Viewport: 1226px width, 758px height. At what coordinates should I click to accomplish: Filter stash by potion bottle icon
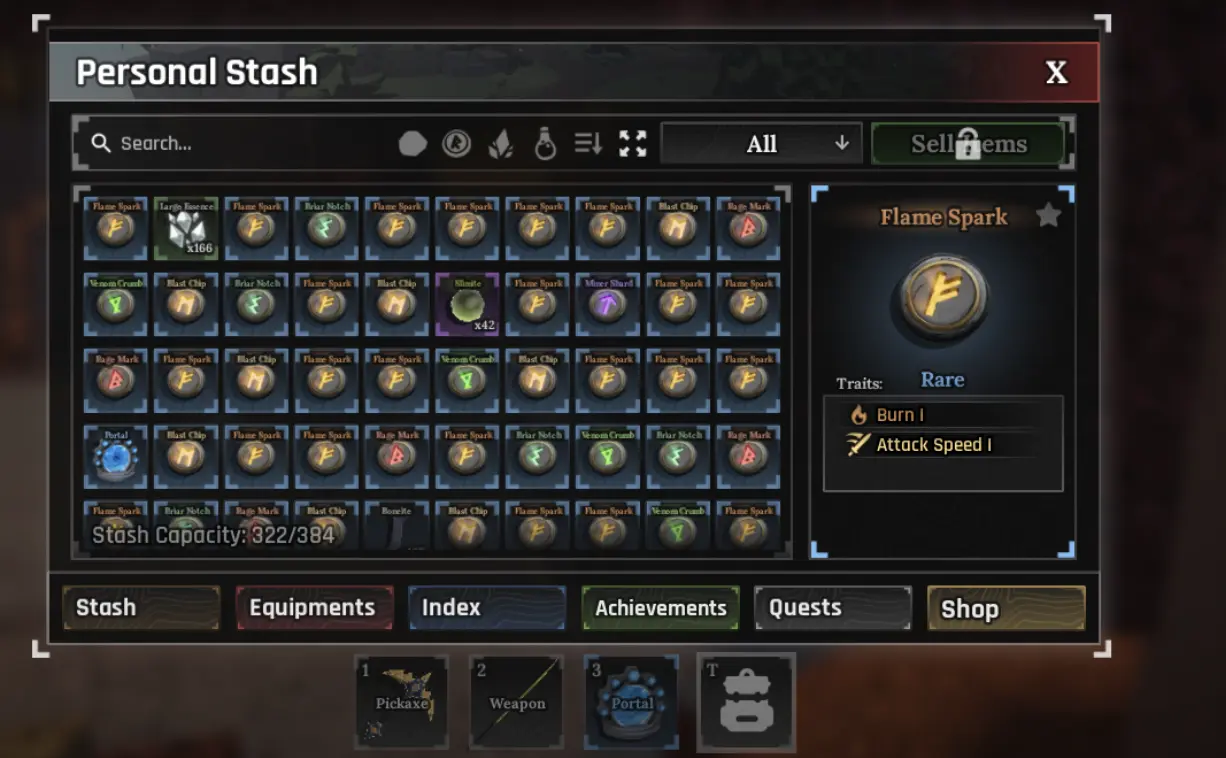pyautogui.click(x=545, y=144)
